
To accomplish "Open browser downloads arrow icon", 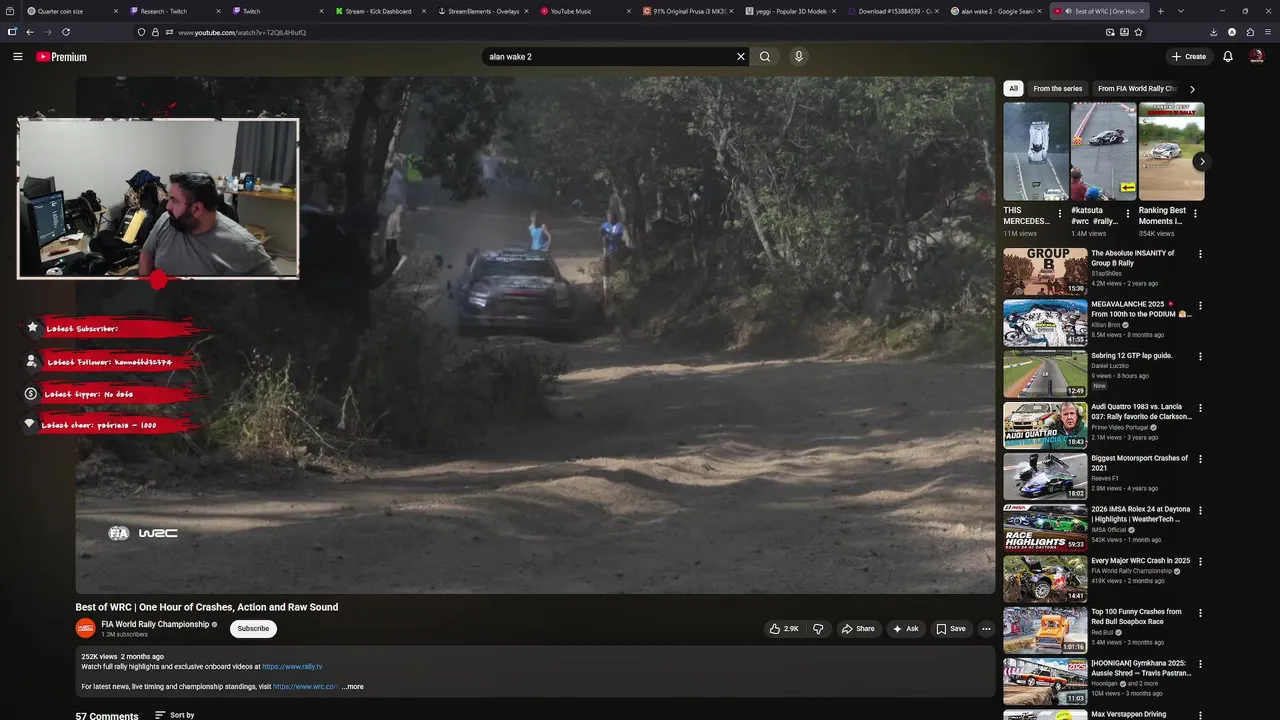I will click(1213, 32).
